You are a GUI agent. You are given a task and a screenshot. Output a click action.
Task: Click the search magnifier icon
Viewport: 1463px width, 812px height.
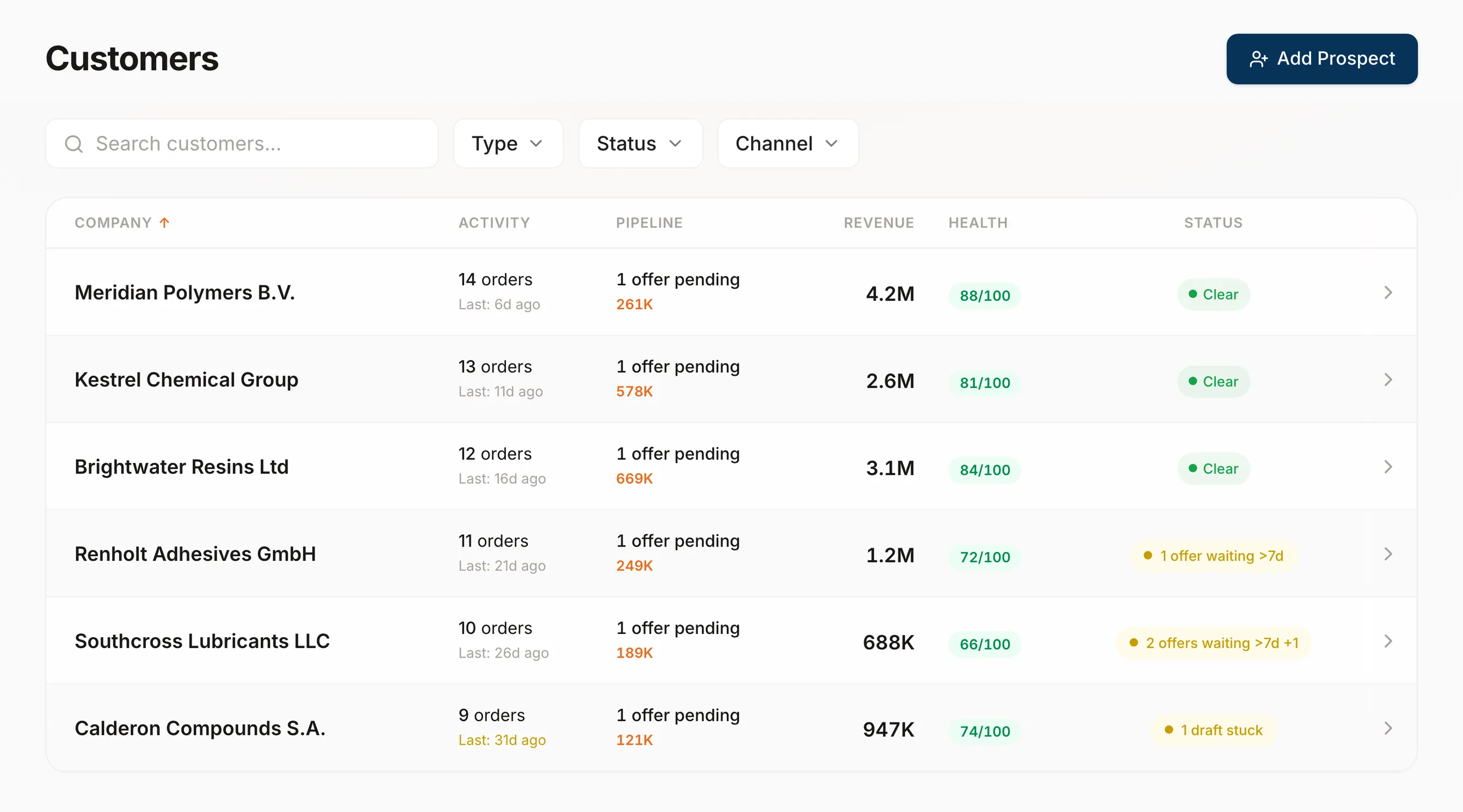pos(74,143)
